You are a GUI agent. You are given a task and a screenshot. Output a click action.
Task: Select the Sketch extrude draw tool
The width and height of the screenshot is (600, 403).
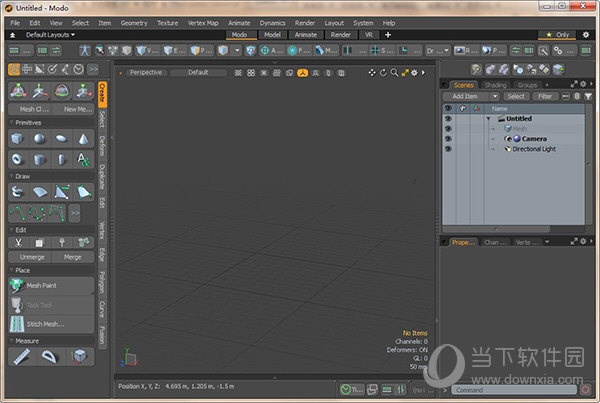pyautogui.click(x=17, y=192)
